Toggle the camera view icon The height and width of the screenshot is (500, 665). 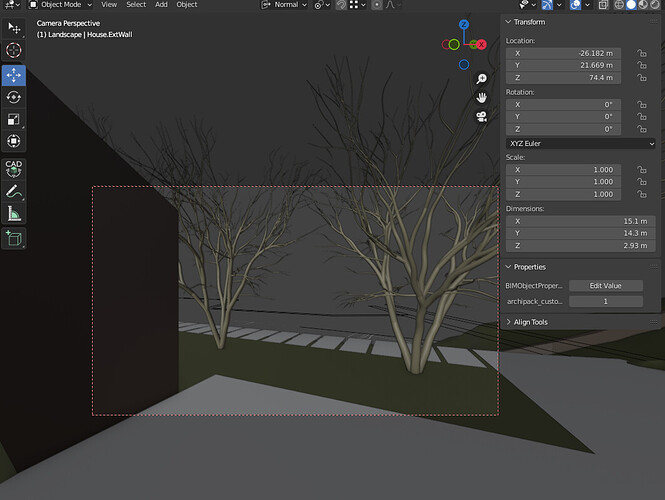pyautogui.click(x=481, y=116)
